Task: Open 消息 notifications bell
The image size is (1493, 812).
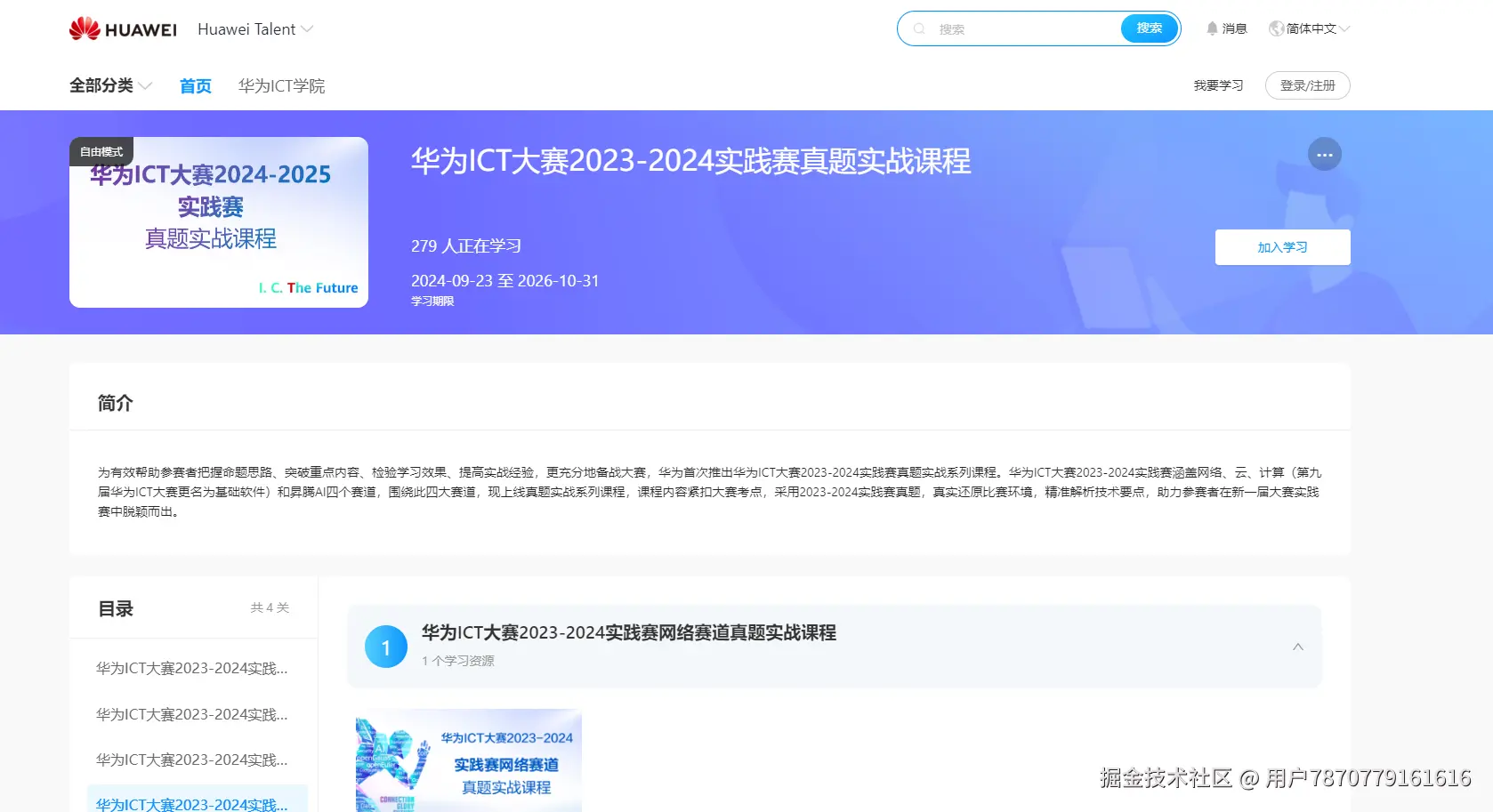Action: coord(1226,28)
